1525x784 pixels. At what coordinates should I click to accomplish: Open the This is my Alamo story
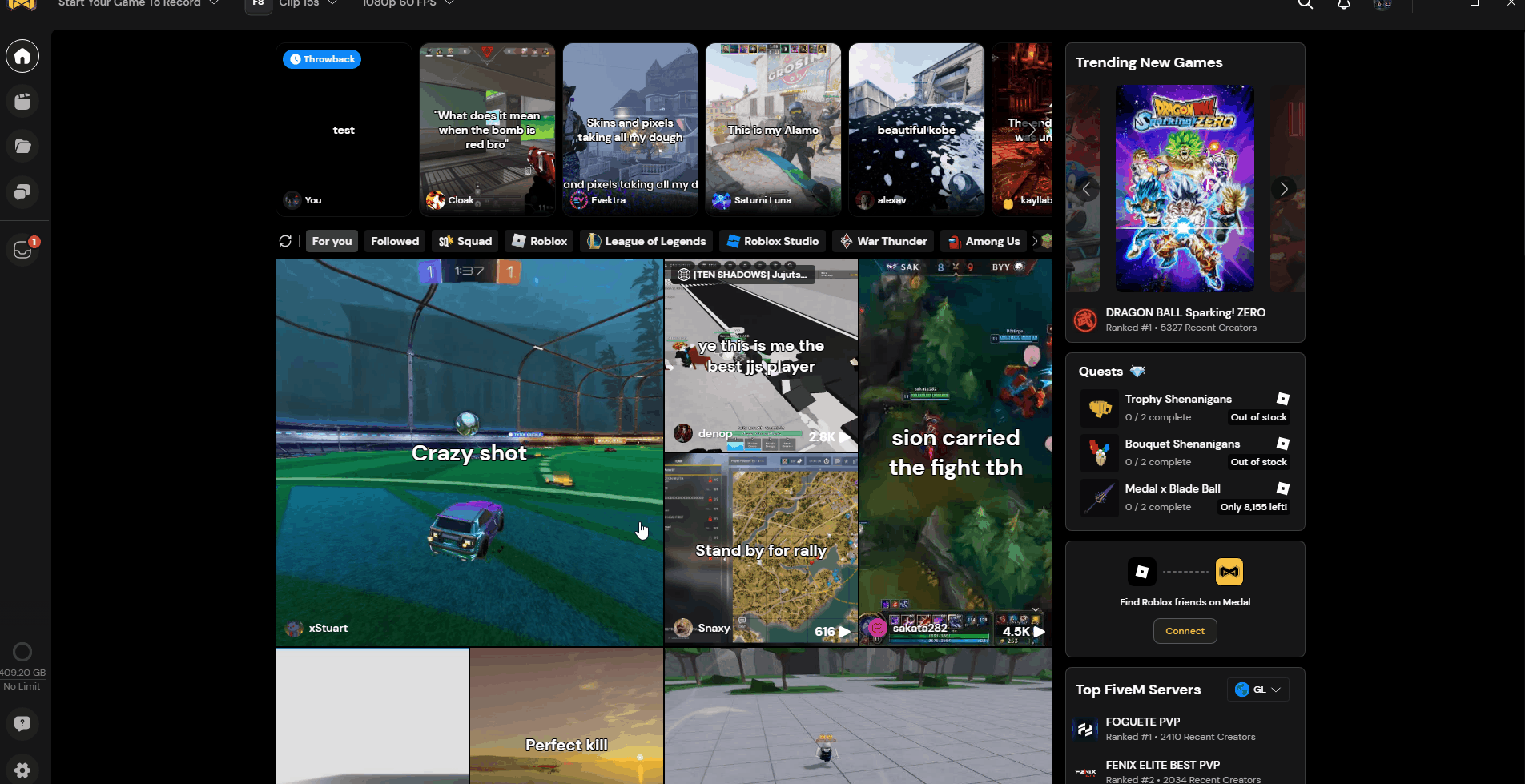(773, 130)
